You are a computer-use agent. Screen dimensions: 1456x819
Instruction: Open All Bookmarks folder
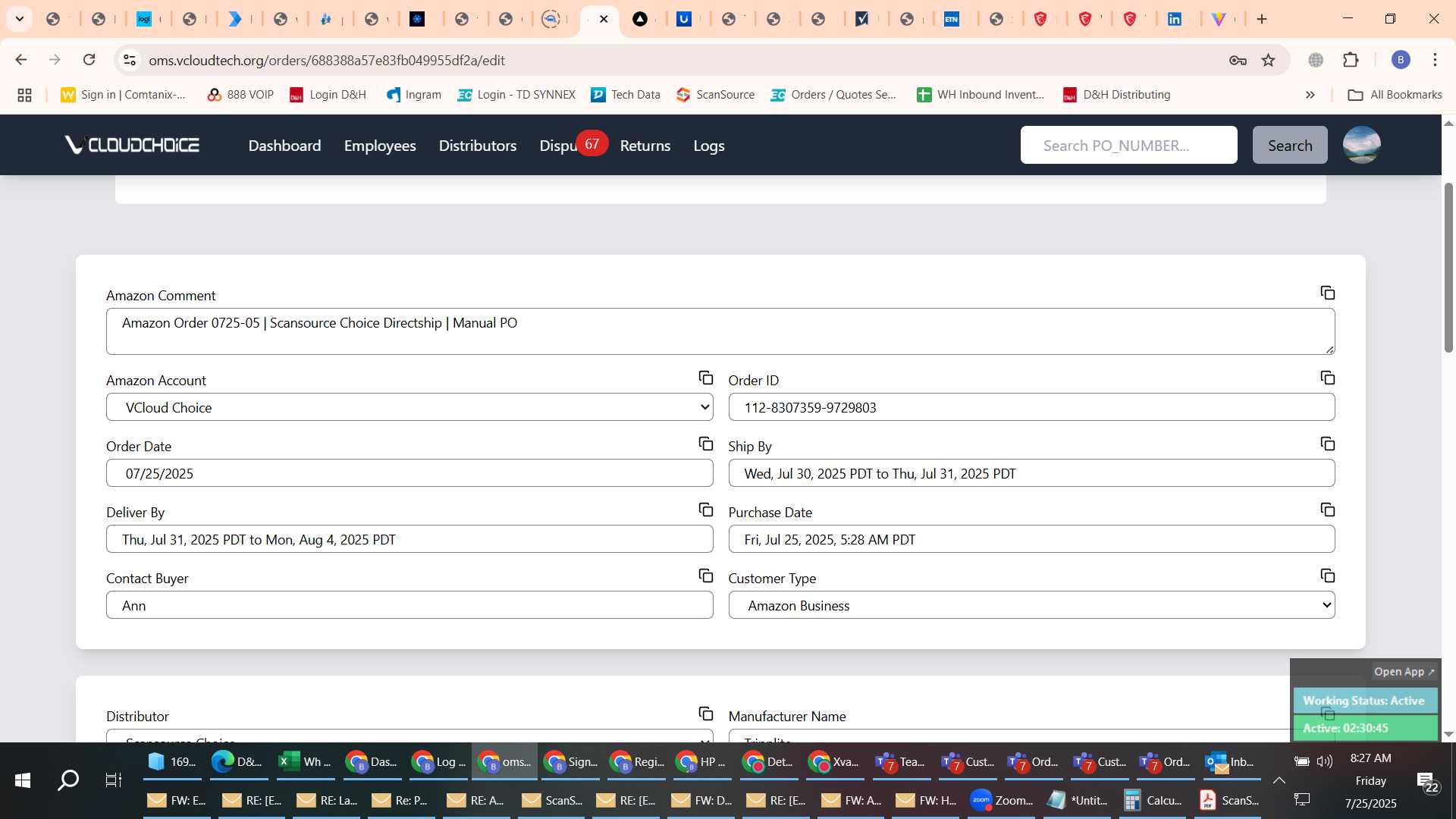pos(1395,95)
